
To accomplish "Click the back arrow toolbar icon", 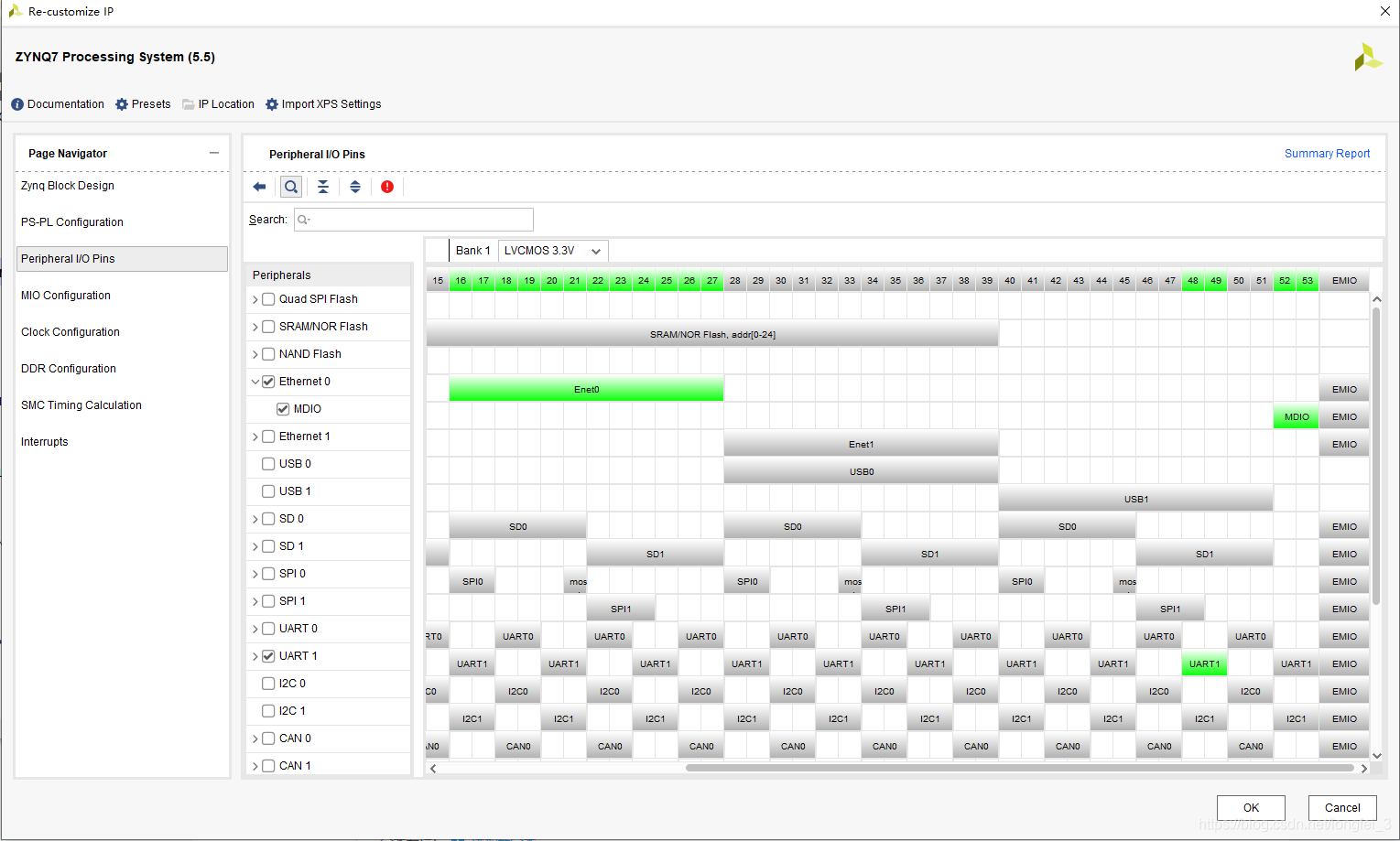I will [x=259, y=187].
